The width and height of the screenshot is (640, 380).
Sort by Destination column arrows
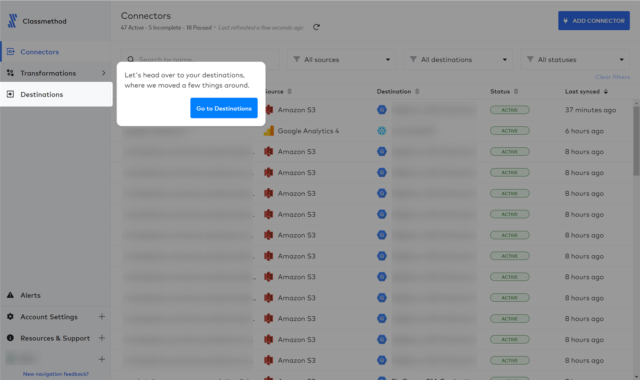[417, 91]
